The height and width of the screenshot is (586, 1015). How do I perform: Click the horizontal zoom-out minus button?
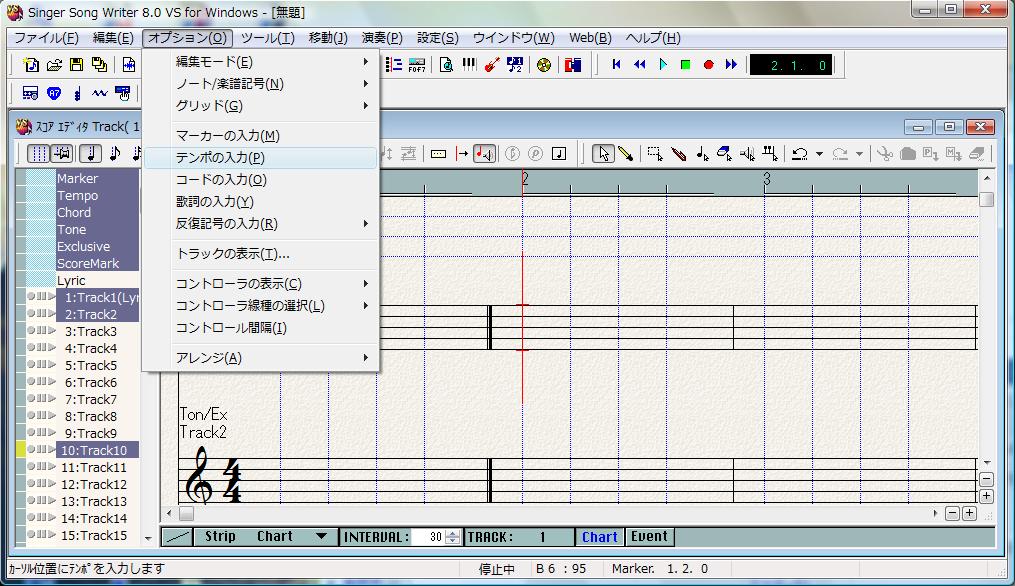[x=952, y=513]
